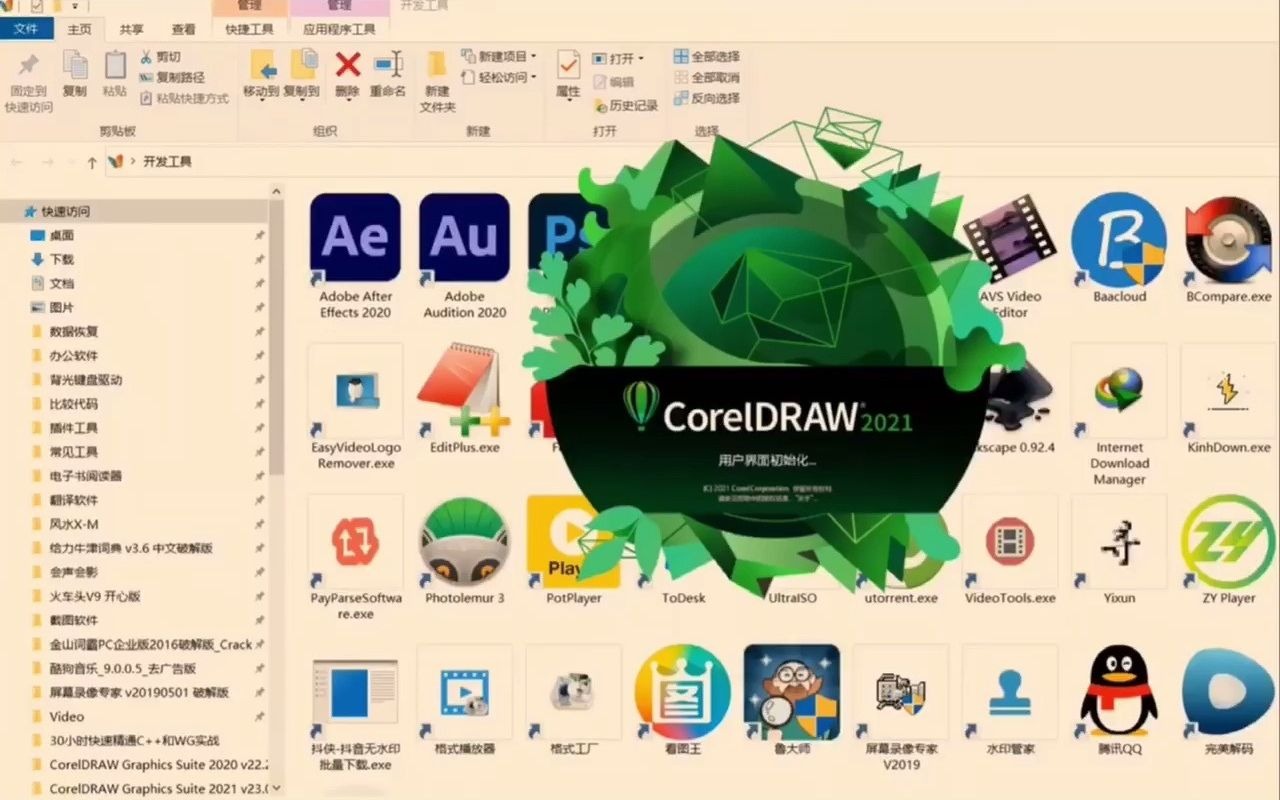Click the 全部选择 button
The image size is (1280, 800).
coord(707,57)
